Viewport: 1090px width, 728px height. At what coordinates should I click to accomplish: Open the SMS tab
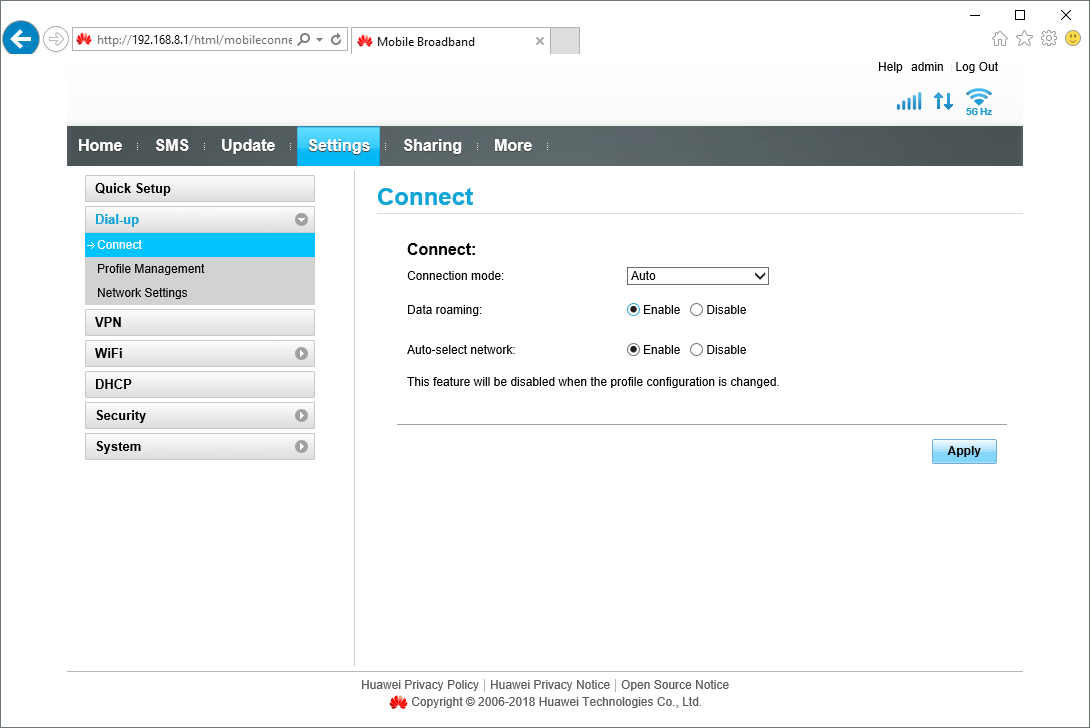click(172, 146)
